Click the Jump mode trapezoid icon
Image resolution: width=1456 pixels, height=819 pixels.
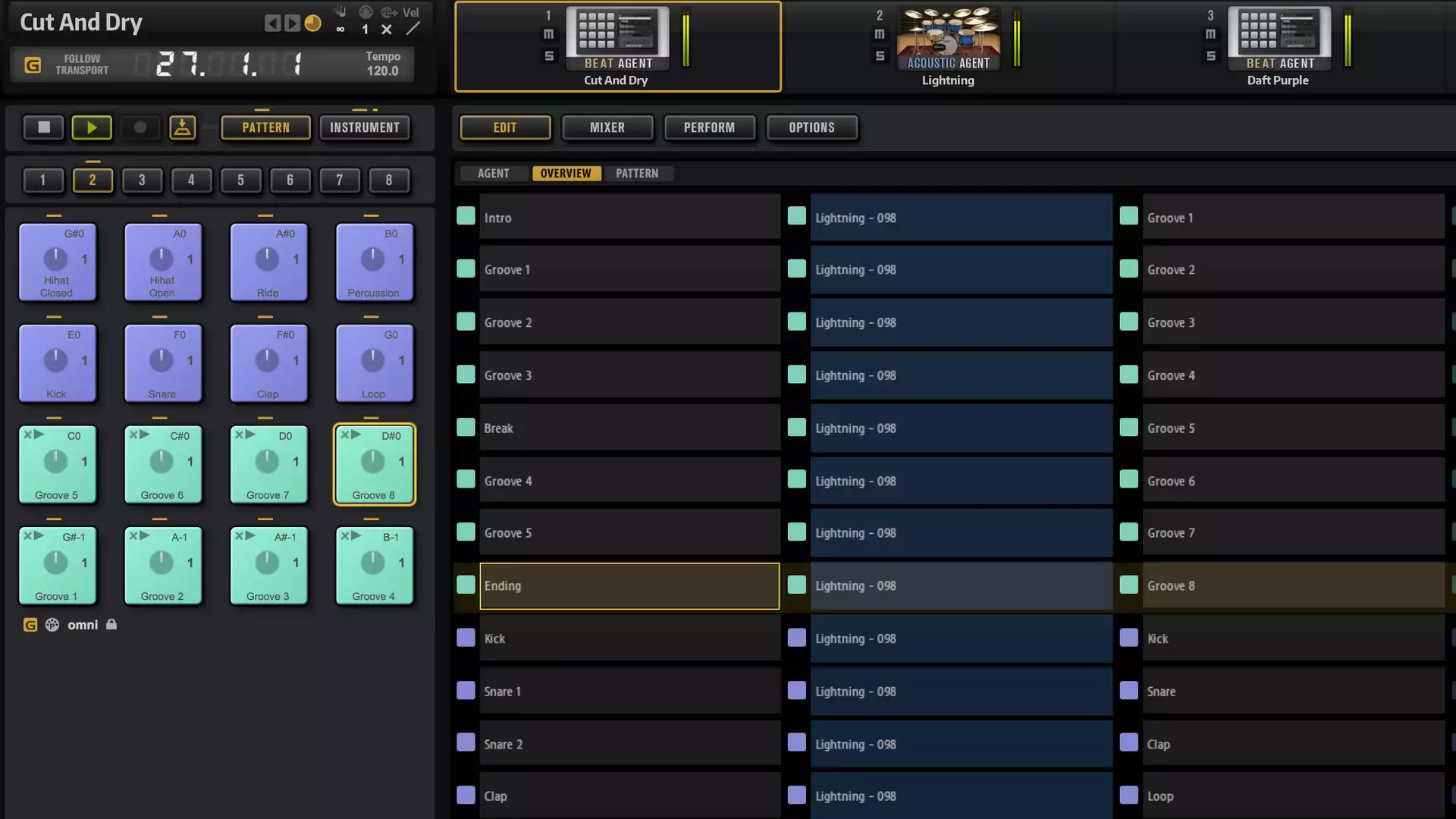(182, 127)
